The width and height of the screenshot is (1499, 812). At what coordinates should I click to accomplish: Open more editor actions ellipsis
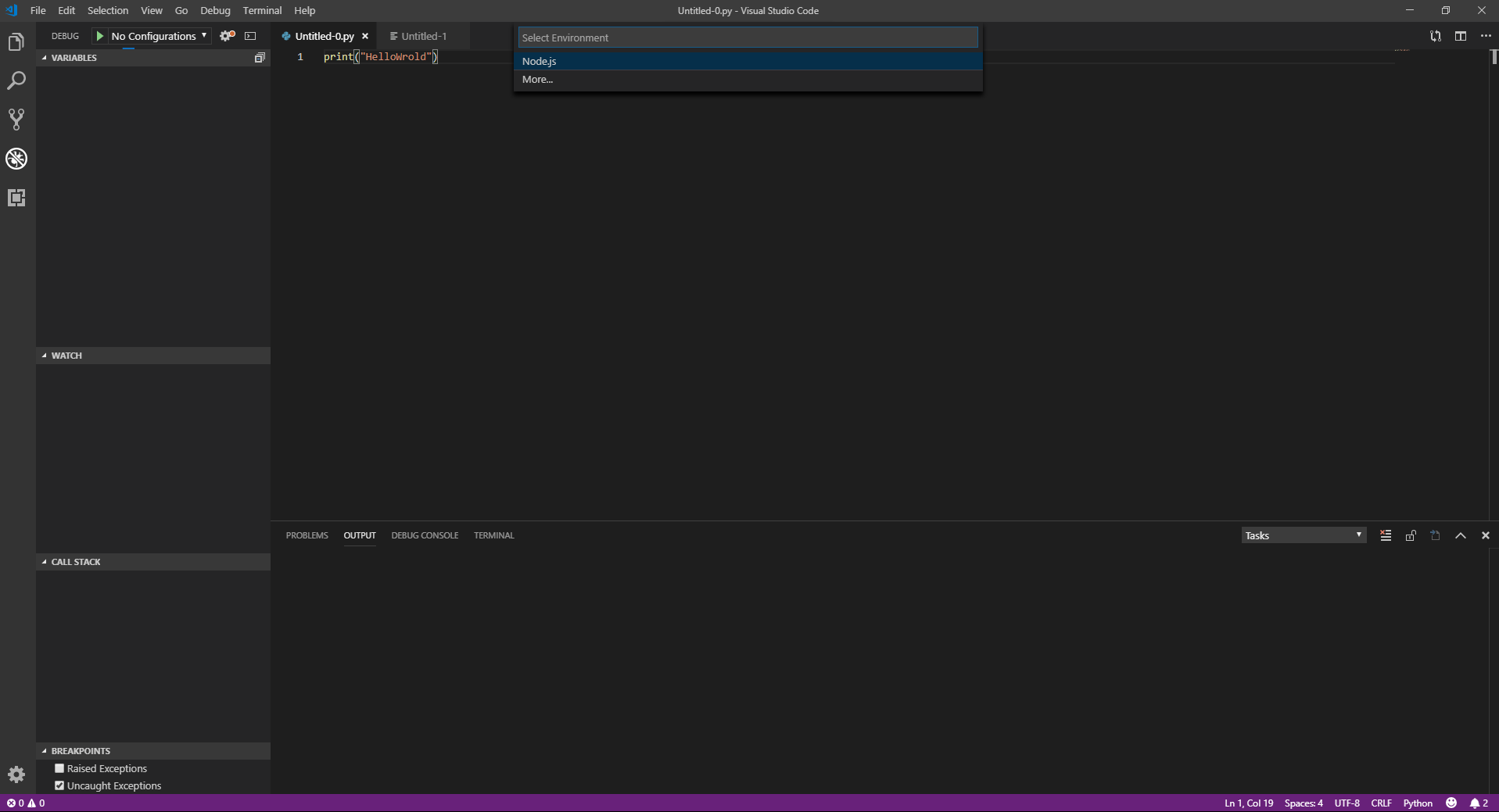pos(1486,36)
